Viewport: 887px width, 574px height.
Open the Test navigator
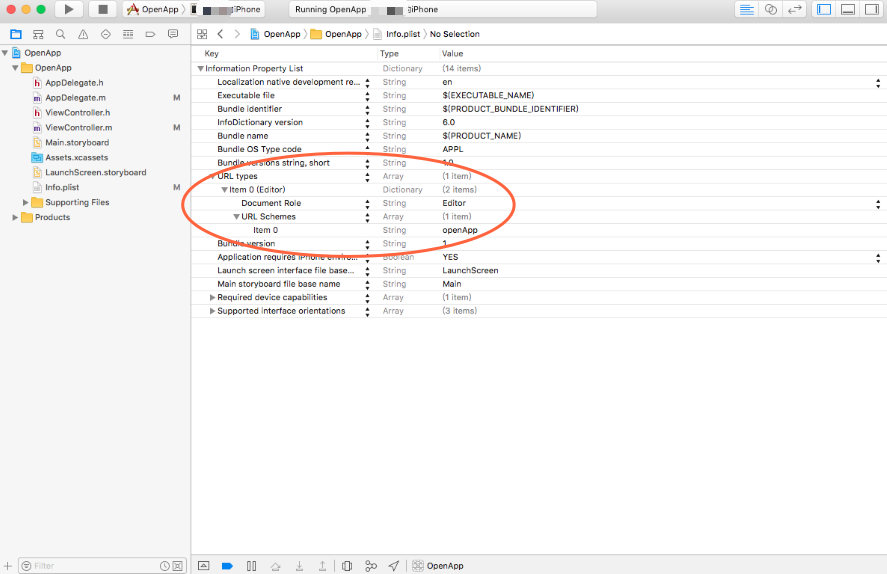coord(106,34)
